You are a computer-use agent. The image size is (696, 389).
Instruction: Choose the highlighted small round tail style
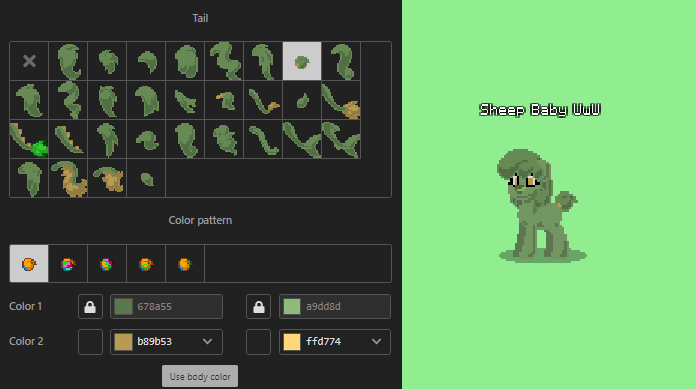click(302, 61)
